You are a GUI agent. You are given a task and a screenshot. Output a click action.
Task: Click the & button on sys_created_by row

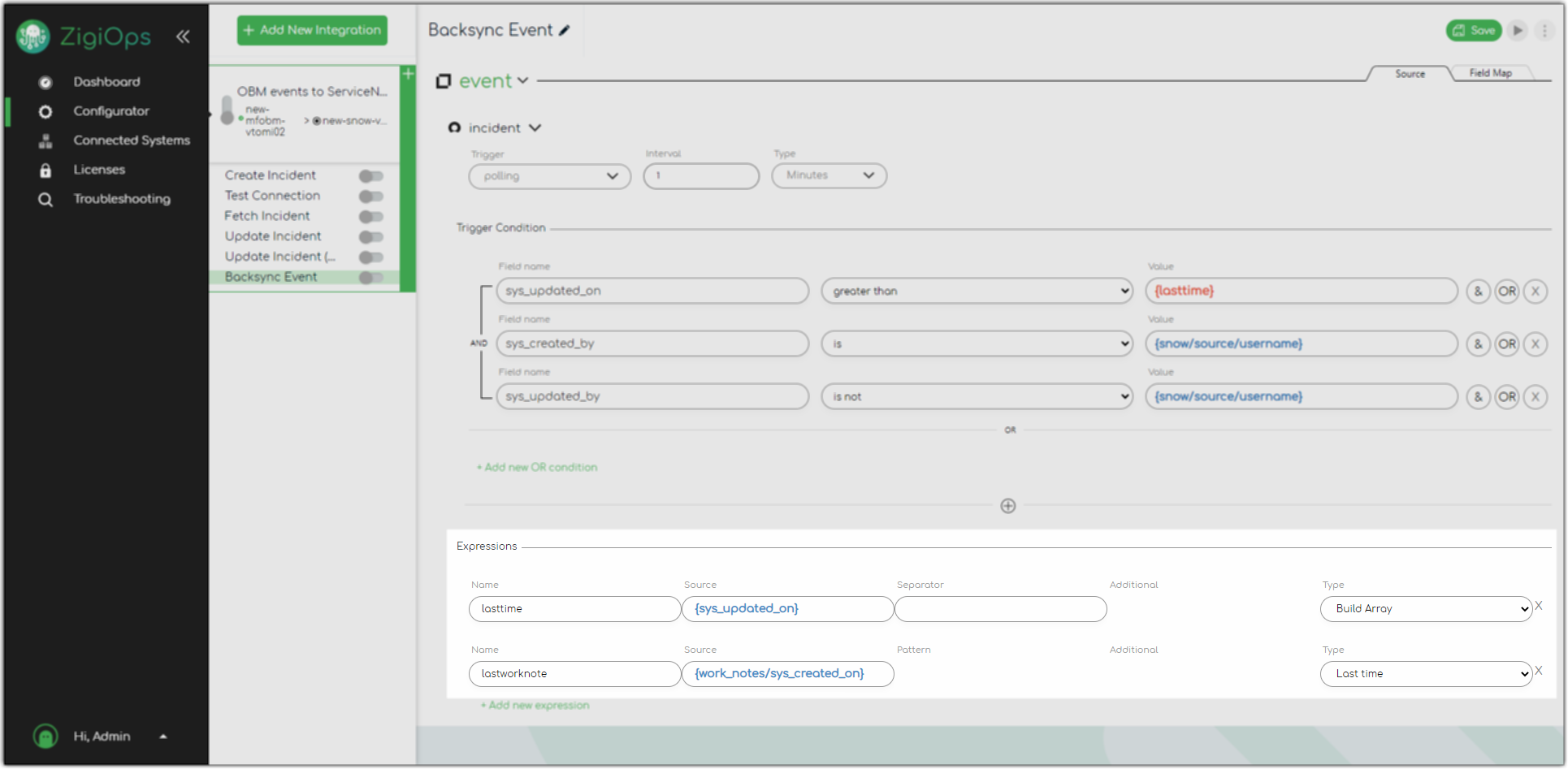tap(1478, 344)
